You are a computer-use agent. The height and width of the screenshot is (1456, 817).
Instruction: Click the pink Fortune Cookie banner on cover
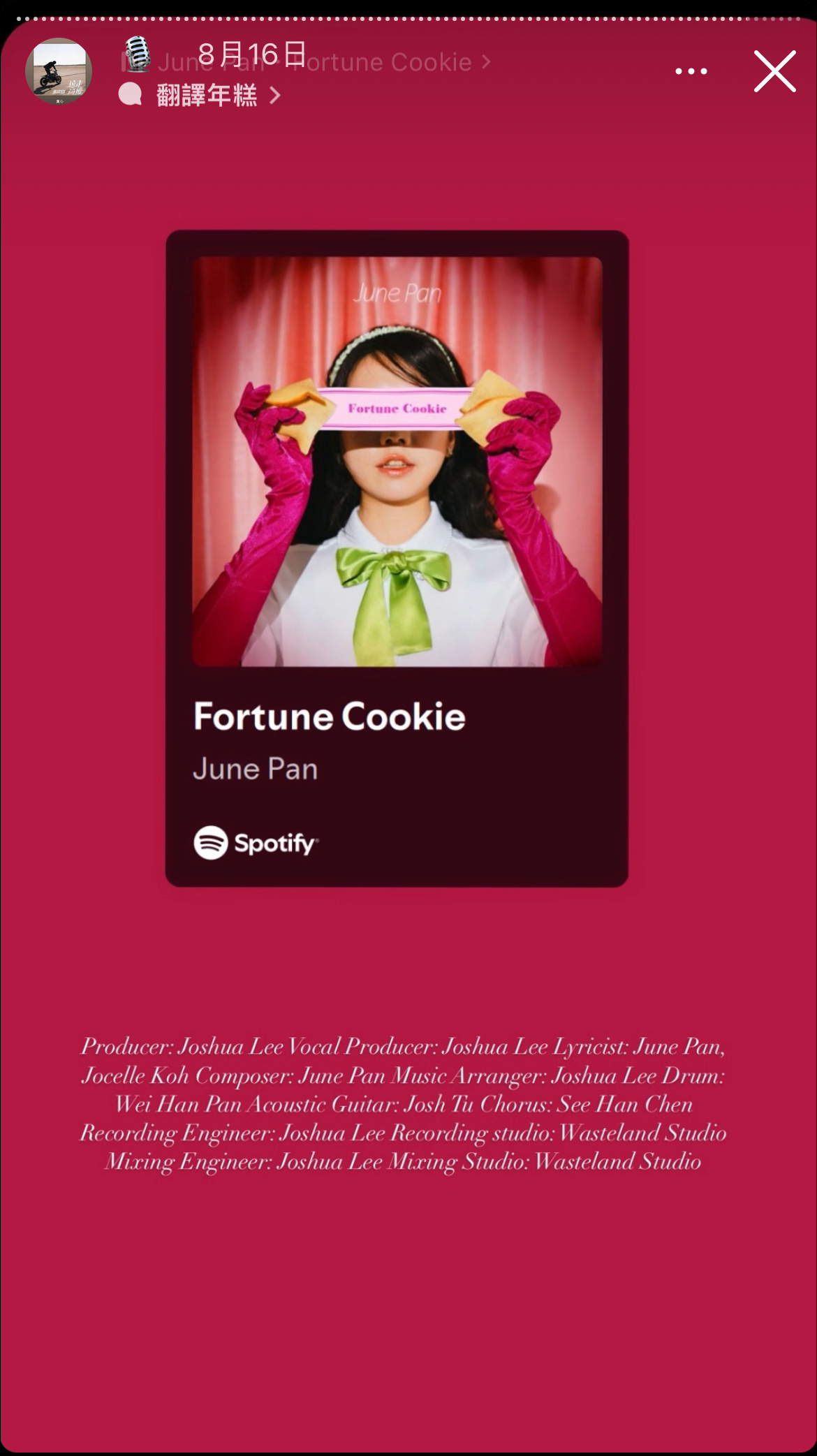(397, 407)
